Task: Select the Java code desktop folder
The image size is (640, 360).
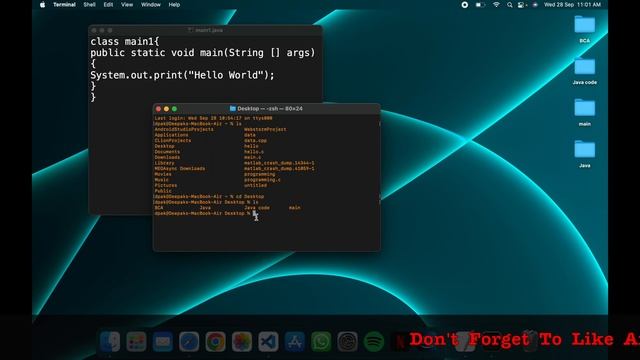Action: [584, 71]
